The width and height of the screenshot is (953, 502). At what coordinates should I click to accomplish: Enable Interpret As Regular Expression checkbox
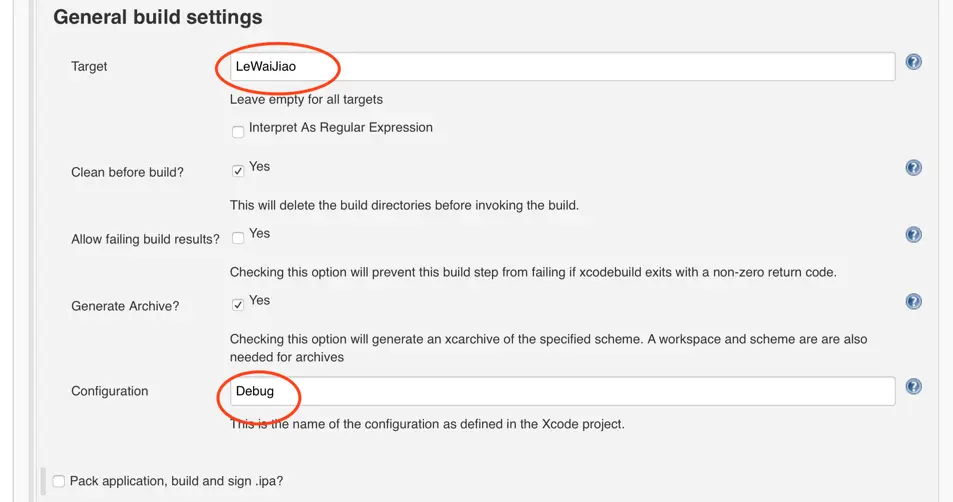pyautogui.click(x=238, y=132)
